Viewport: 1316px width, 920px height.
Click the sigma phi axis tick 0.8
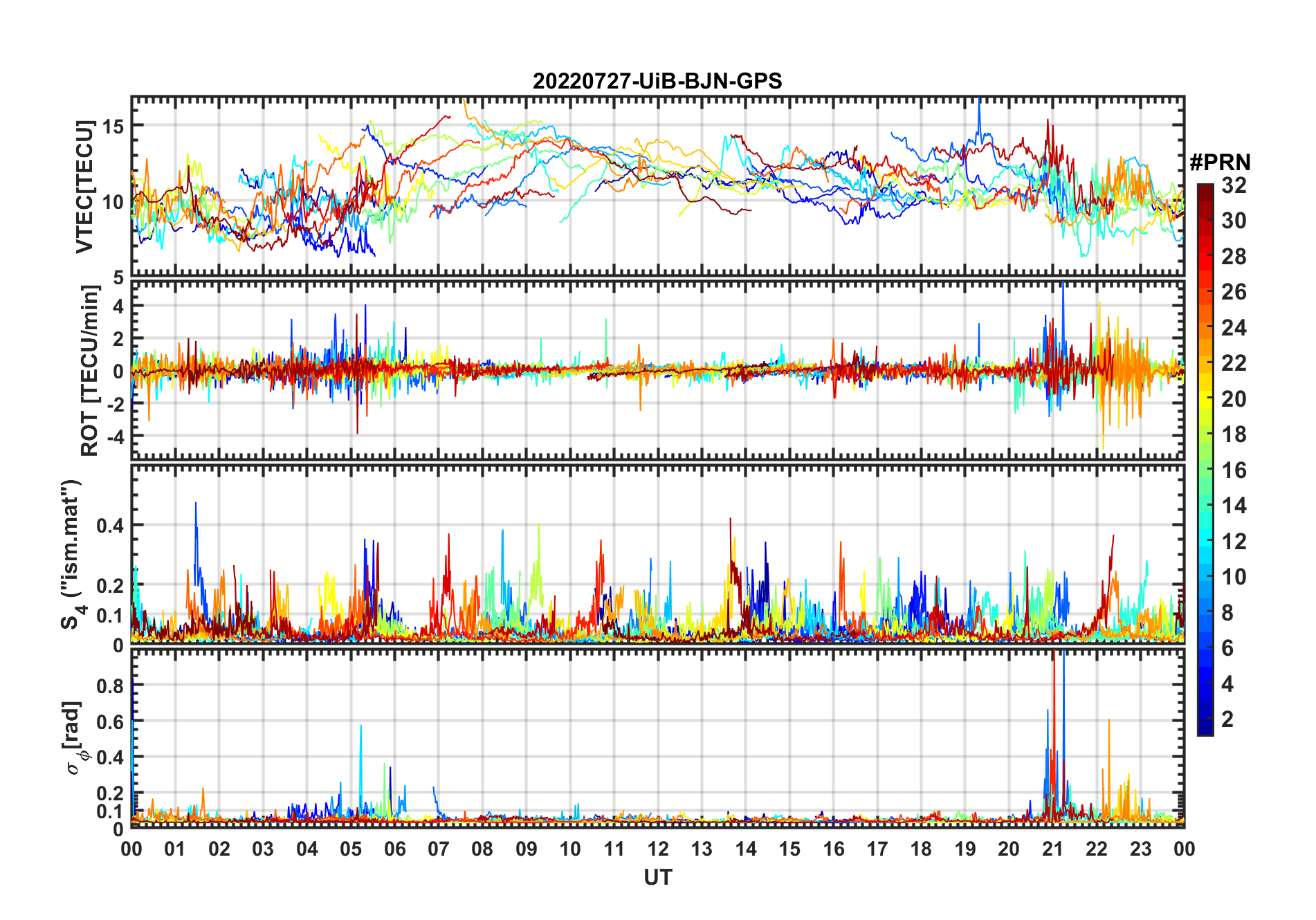(x=111, y=686)
